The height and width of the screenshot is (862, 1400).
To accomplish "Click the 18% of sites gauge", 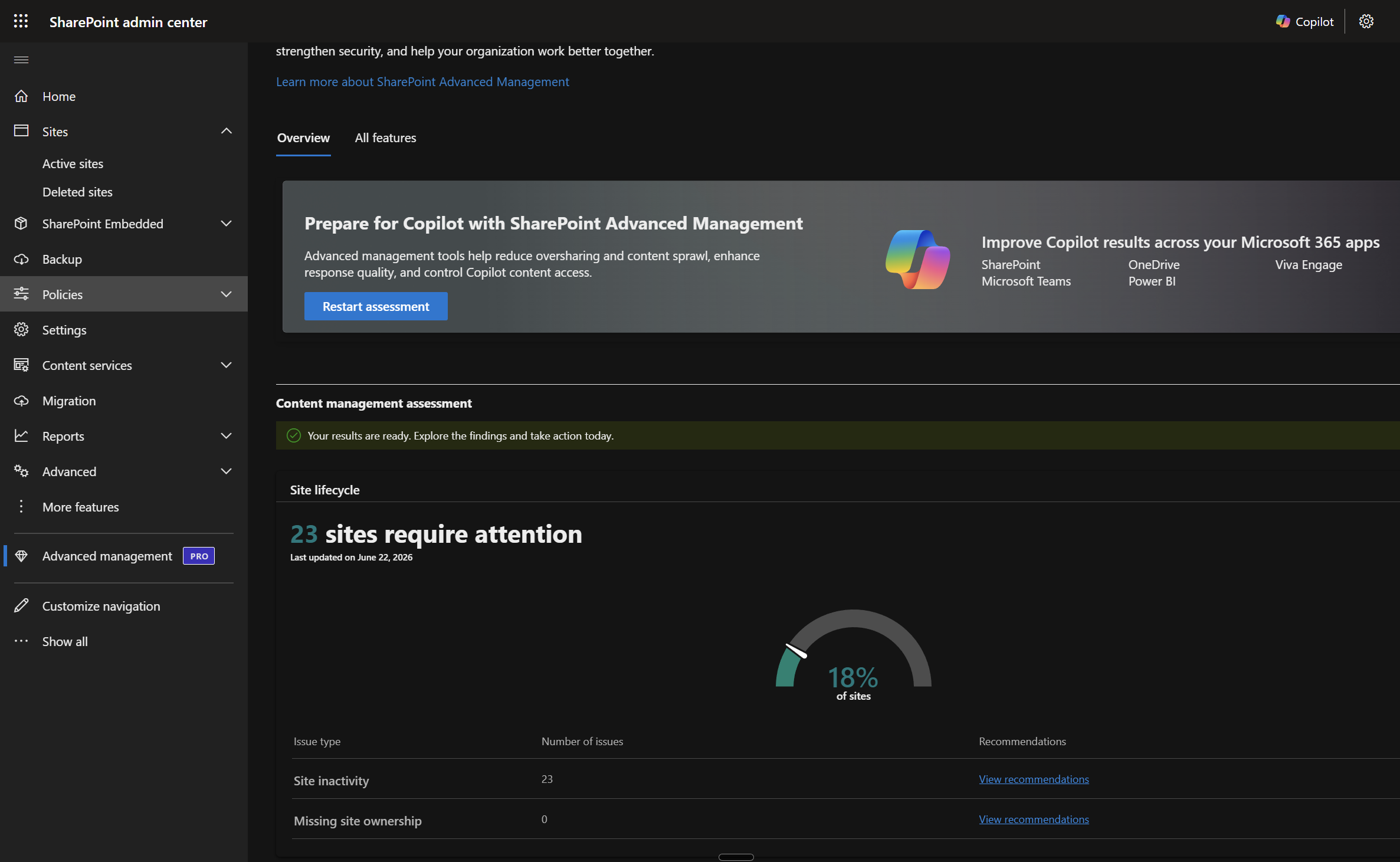I will click(x=853, y=655).
